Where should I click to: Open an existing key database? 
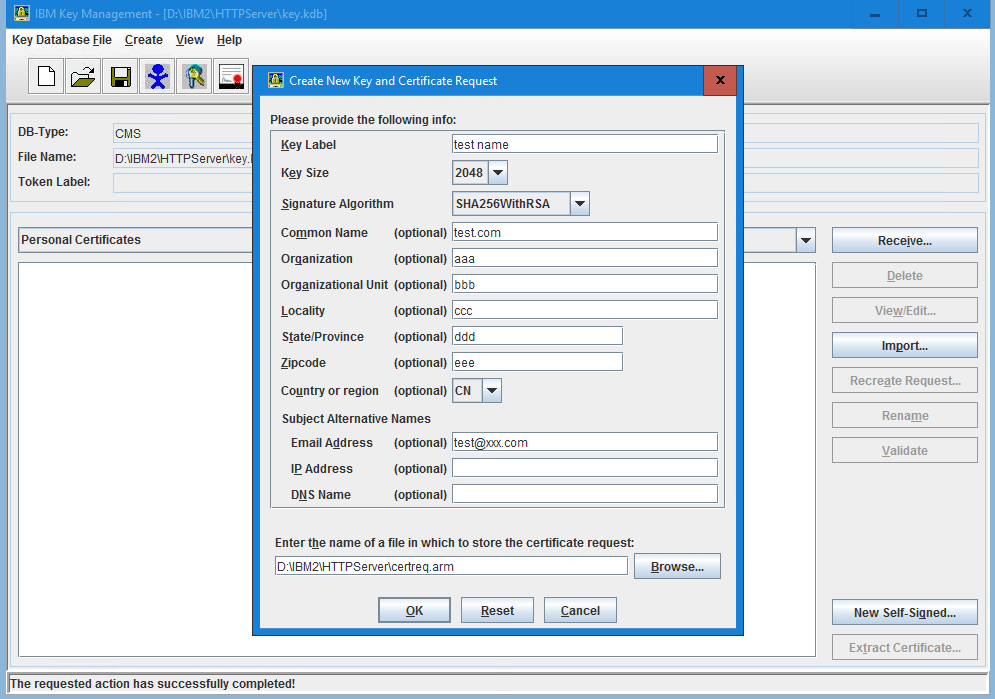82,76
